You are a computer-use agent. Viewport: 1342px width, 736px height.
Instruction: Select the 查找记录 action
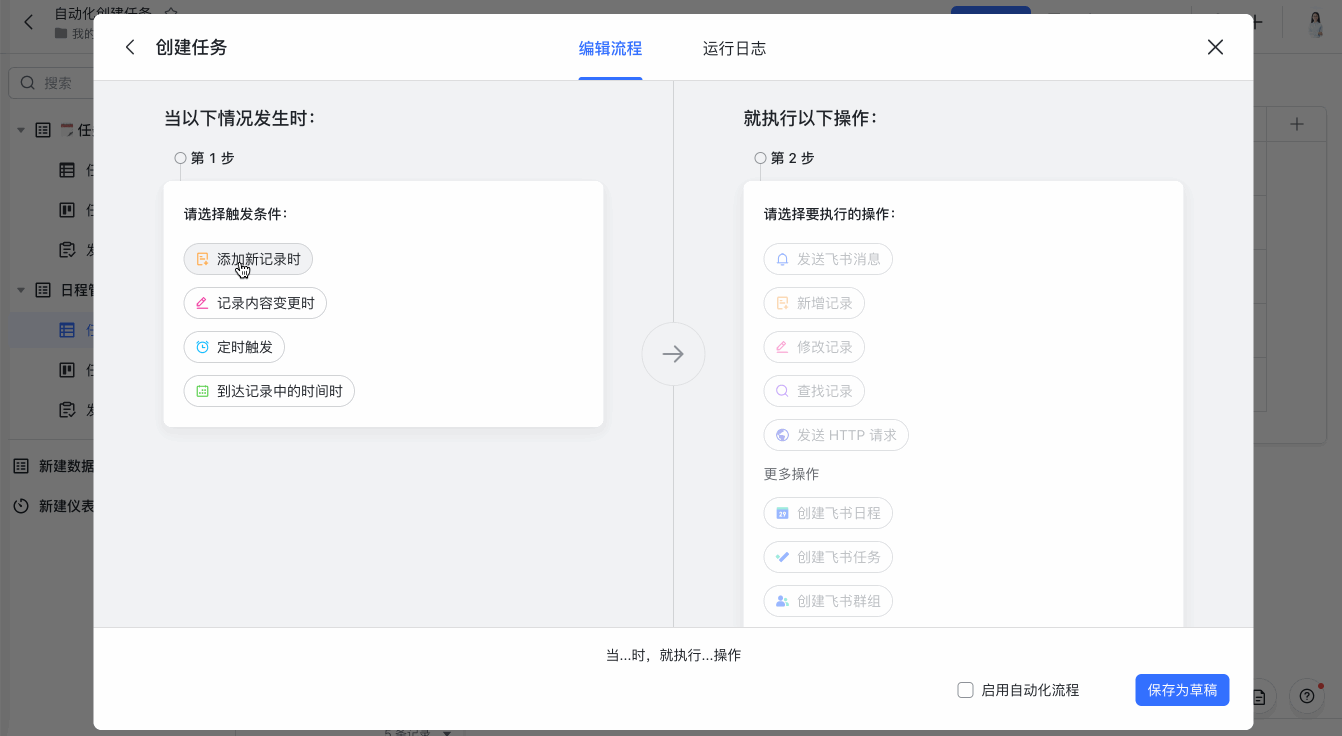814,390
